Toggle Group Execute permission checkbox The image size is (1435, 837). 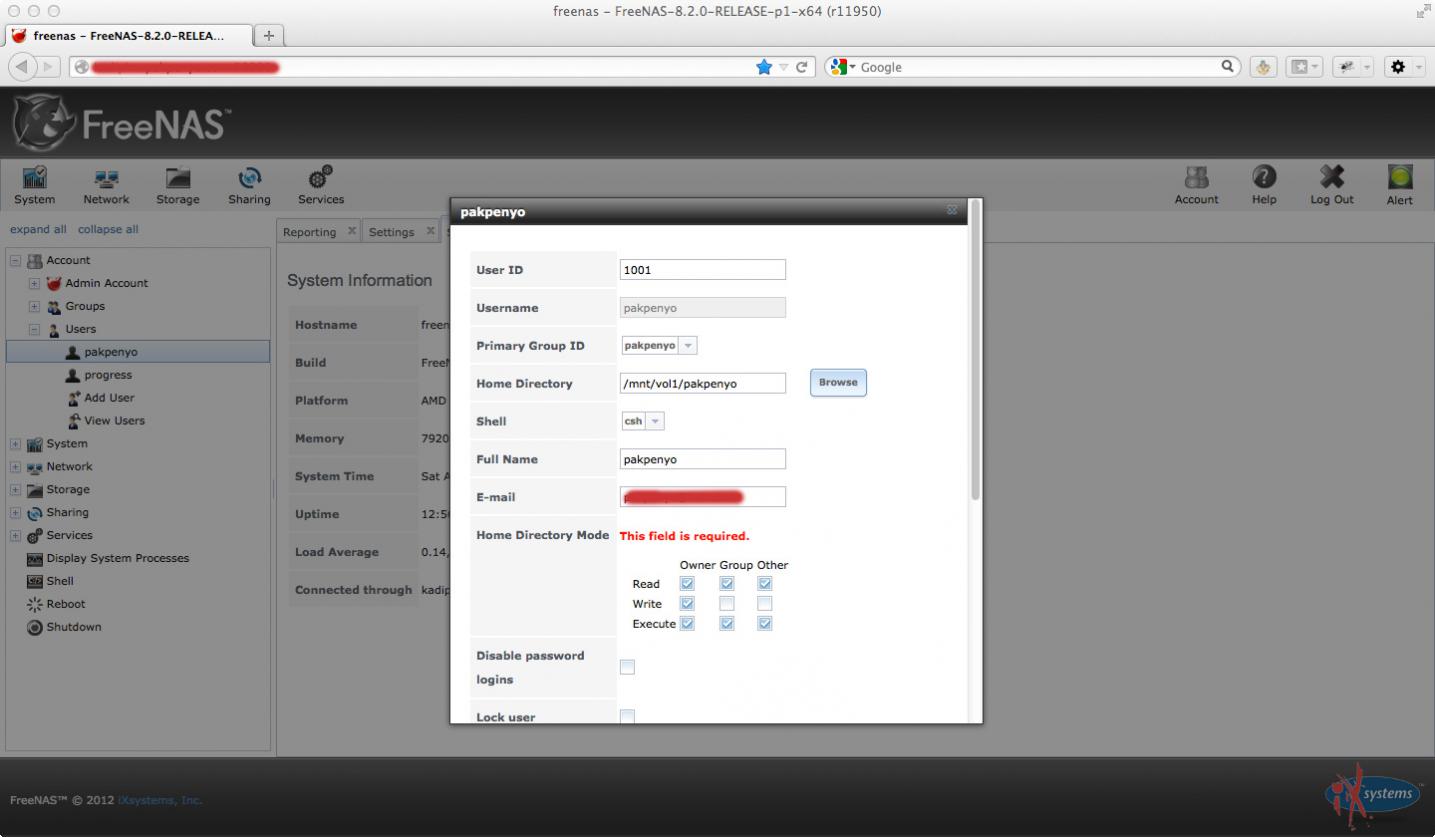click(727, 624)
